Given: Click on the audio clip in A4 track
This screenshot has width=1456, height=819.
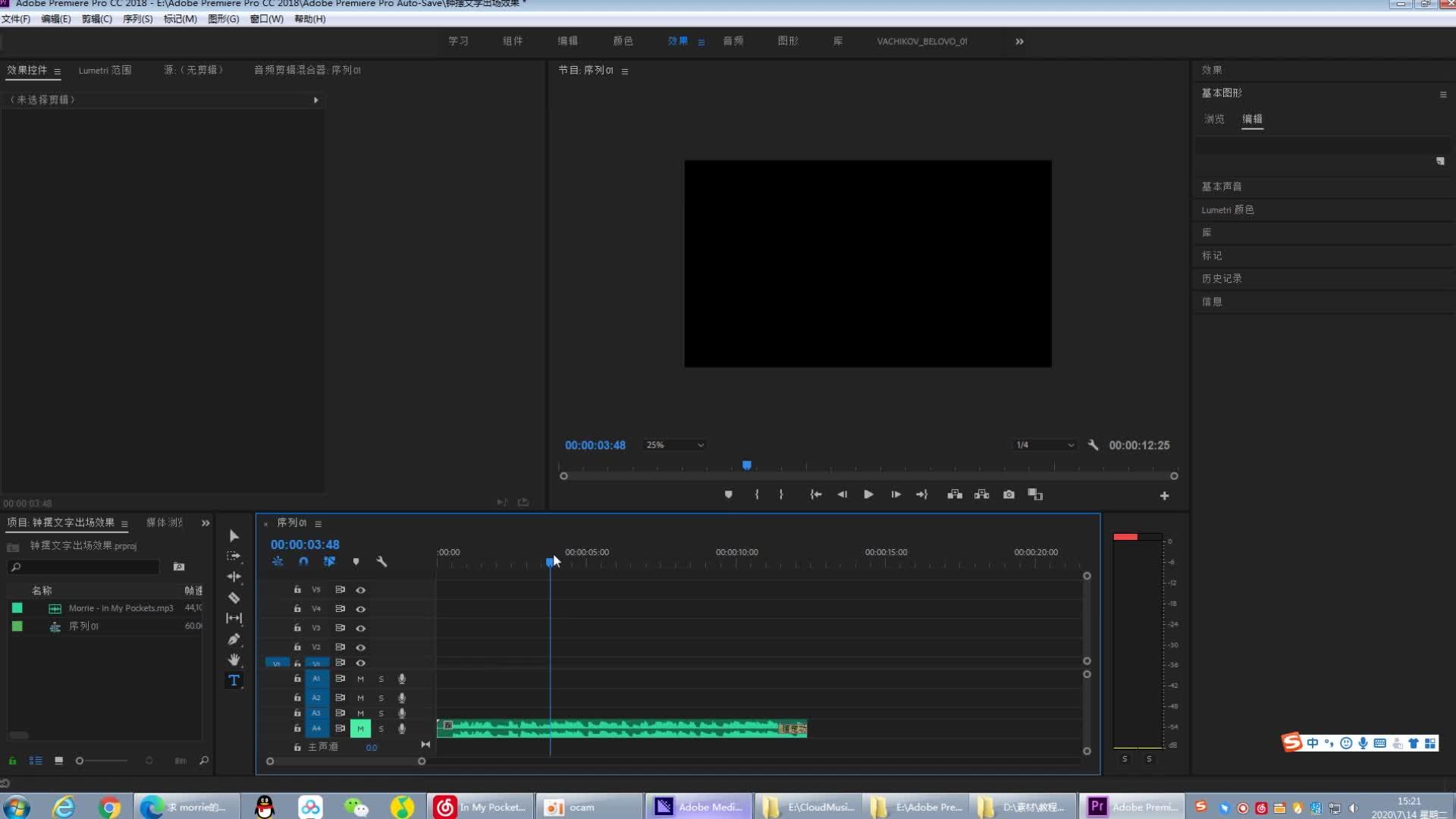Looking at the screenshot, I should point(620,728).
